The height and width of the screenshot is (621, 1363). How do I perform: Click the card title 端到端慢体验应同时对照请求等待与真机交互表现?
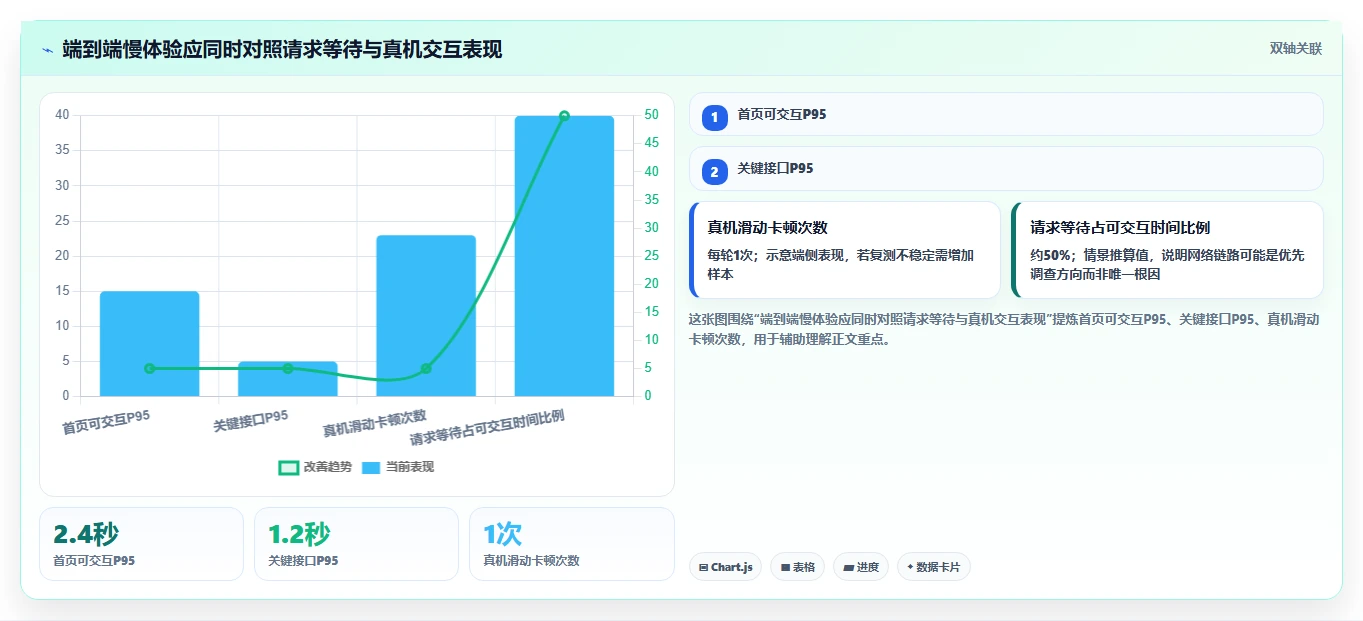click(x=282, y=49)
